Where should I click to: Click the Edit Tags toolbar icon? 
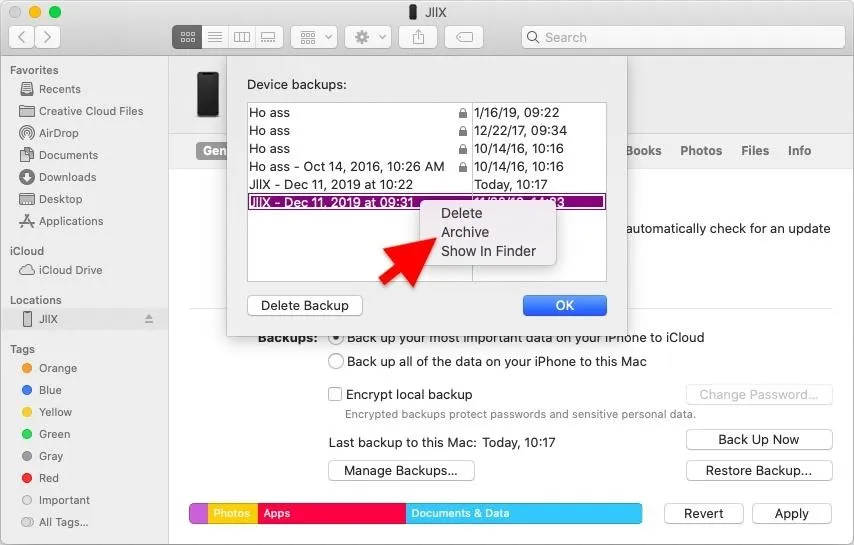(464, 37)
